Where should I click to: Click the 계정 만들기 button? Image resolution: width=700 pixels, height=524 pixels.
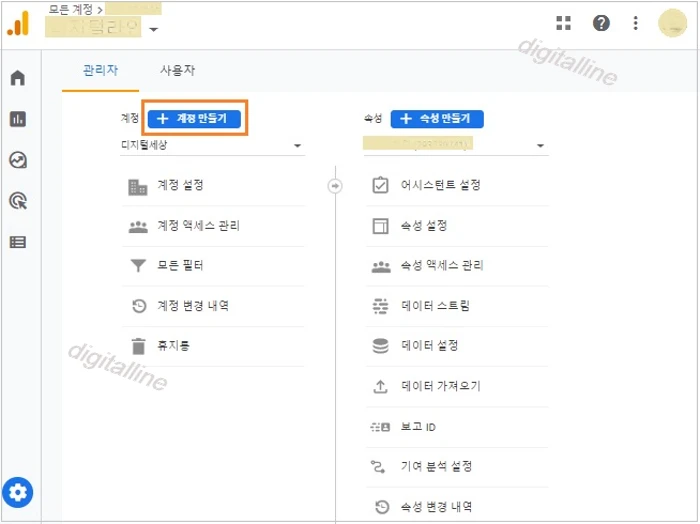[x=194, y=119]
